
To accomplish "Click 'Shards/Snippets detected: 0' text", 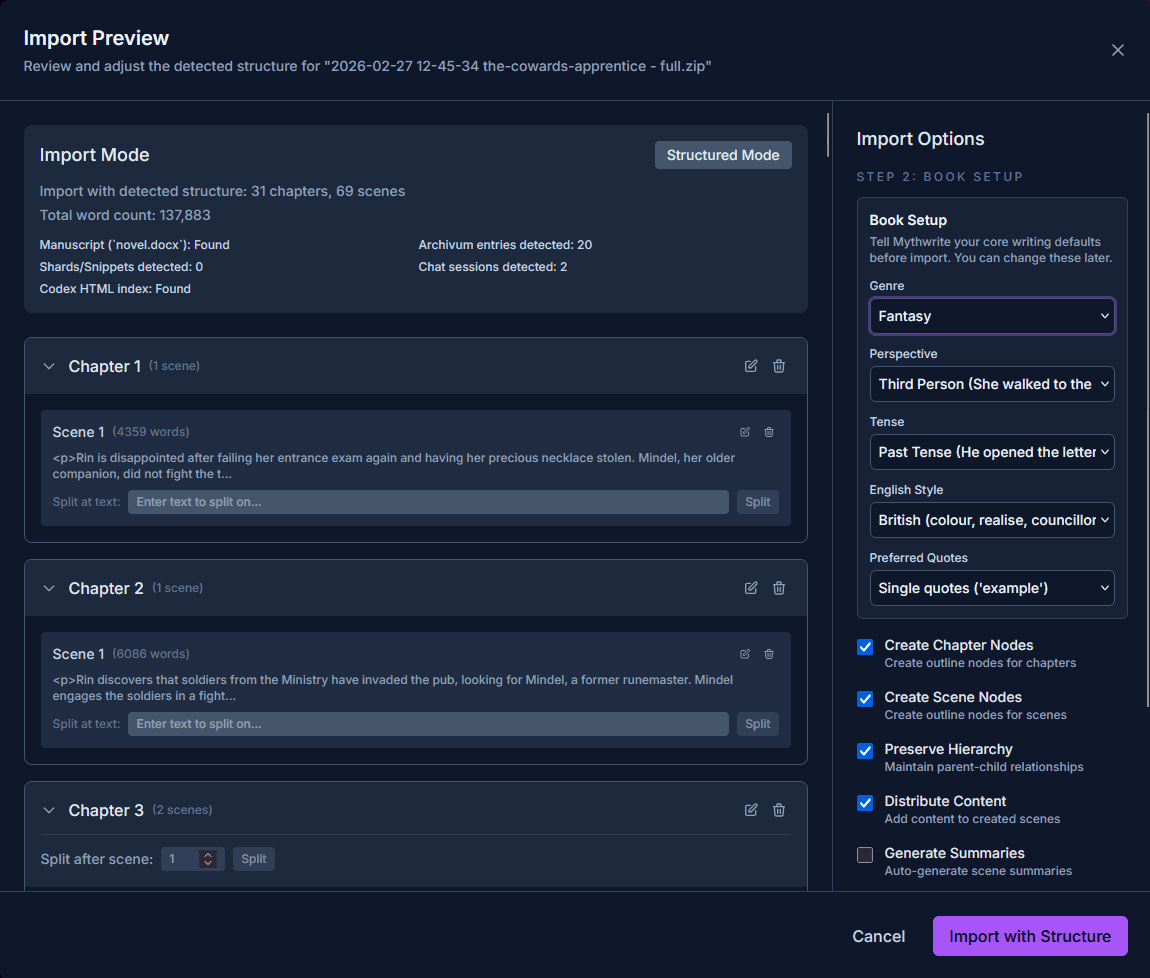I will pyautogui.click(x=121, y=267).
